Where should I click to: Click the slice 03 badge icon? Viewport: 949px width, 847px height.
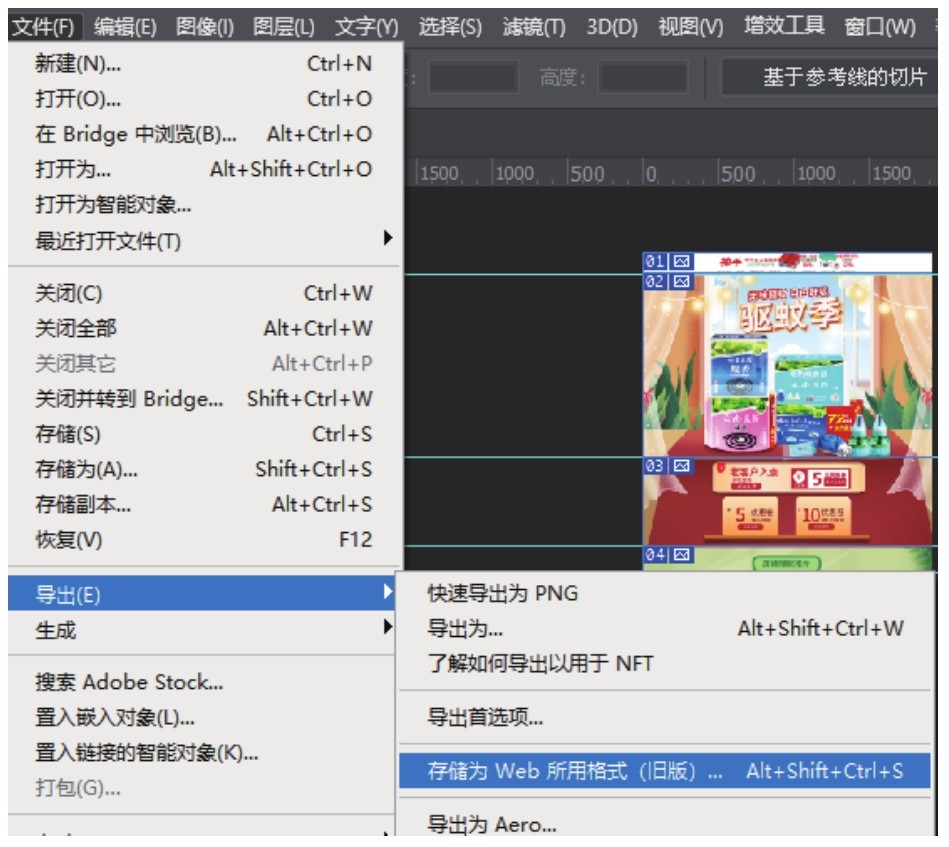[681, 466]
